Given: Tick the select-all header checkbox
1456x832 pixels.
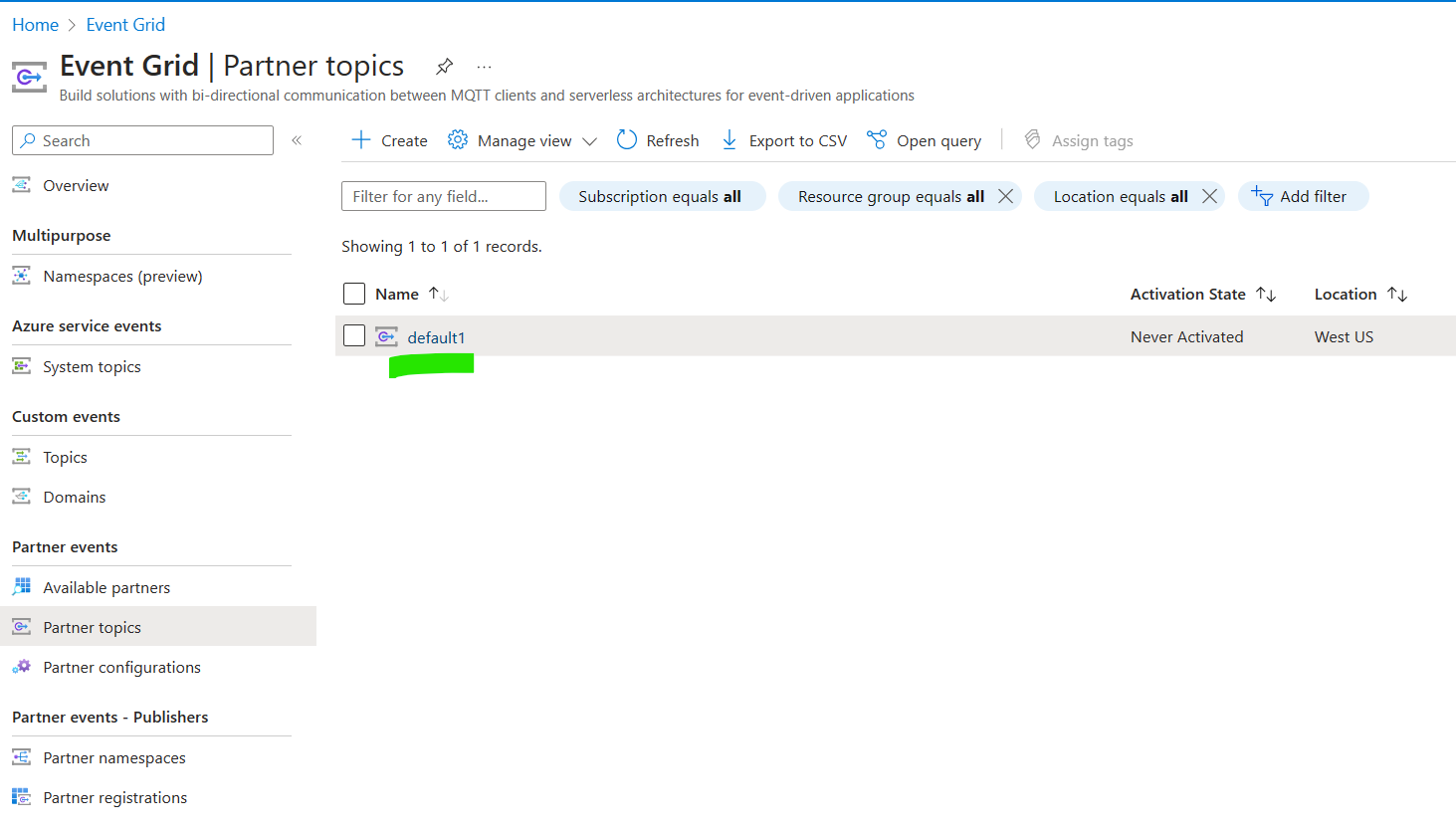Looking at the screenshot, I should pos(354,294).
